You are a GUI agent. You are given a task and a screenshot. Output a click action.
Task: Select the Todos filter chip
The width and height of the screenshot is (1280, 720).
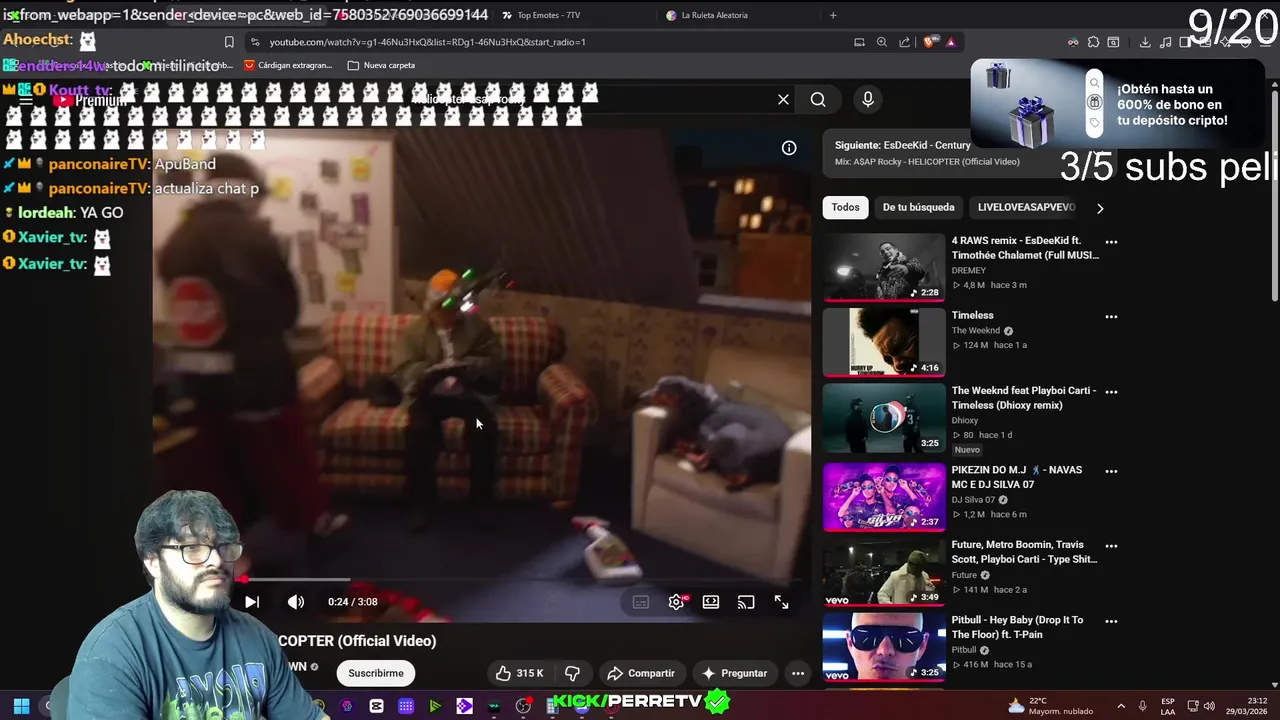tap(845, 207)
